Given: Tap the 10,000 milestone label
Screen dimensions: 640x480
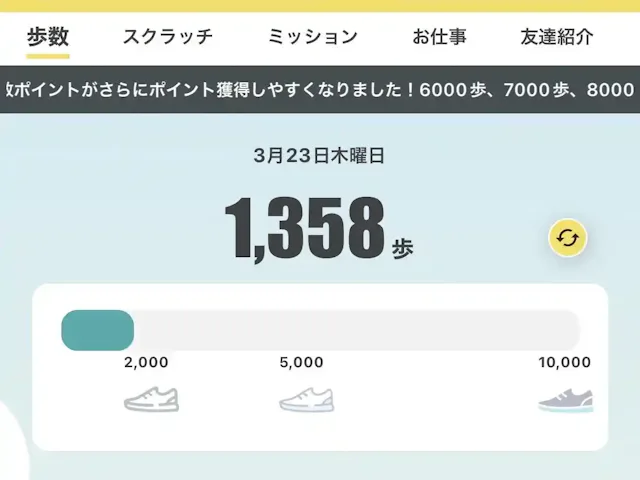Looking at the screenshot, I should 564,363.
